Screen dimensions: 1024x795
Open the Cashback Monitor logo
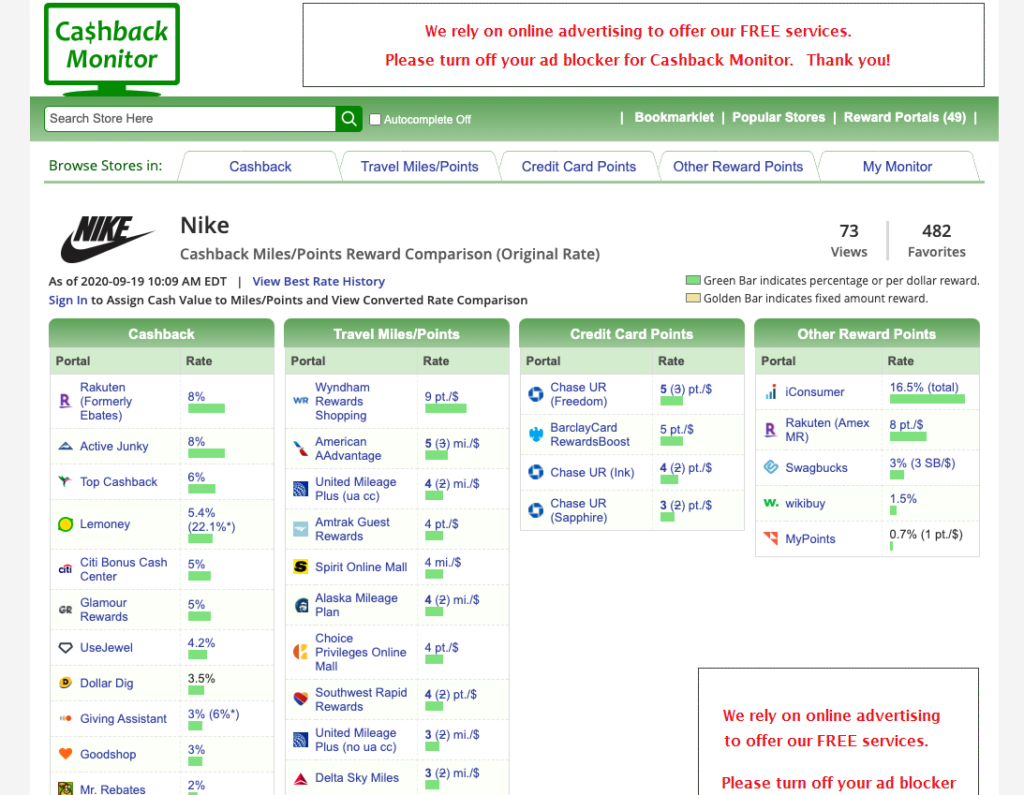tap(112, 49)
